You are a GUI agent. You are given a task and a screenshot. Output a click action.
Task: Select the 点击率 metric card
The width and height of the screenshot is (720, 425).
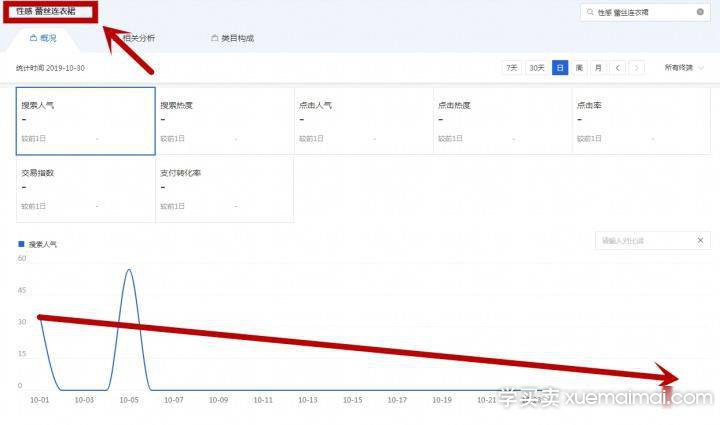(x=641, y=121)
